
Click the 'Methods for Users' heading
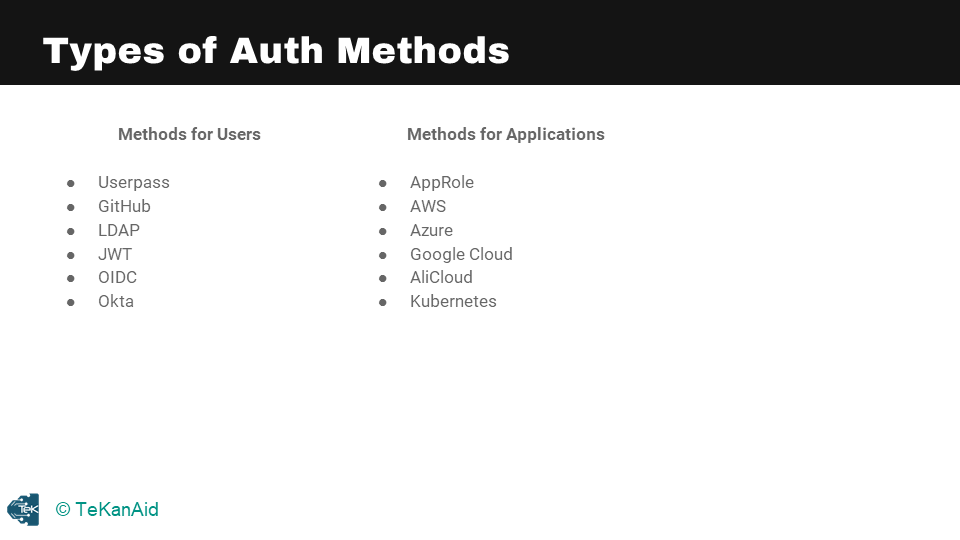(189, 134)
